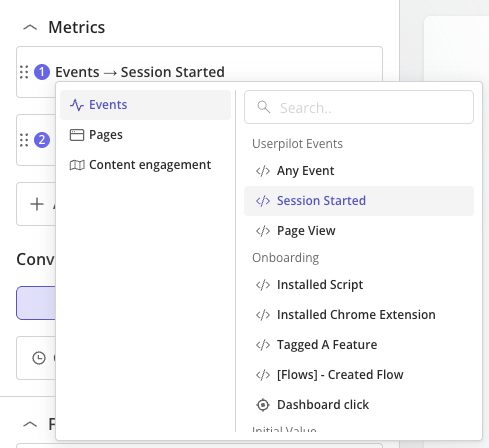Click the Userpilot Events group heading
489x448 pixels.
click(297, 144)
